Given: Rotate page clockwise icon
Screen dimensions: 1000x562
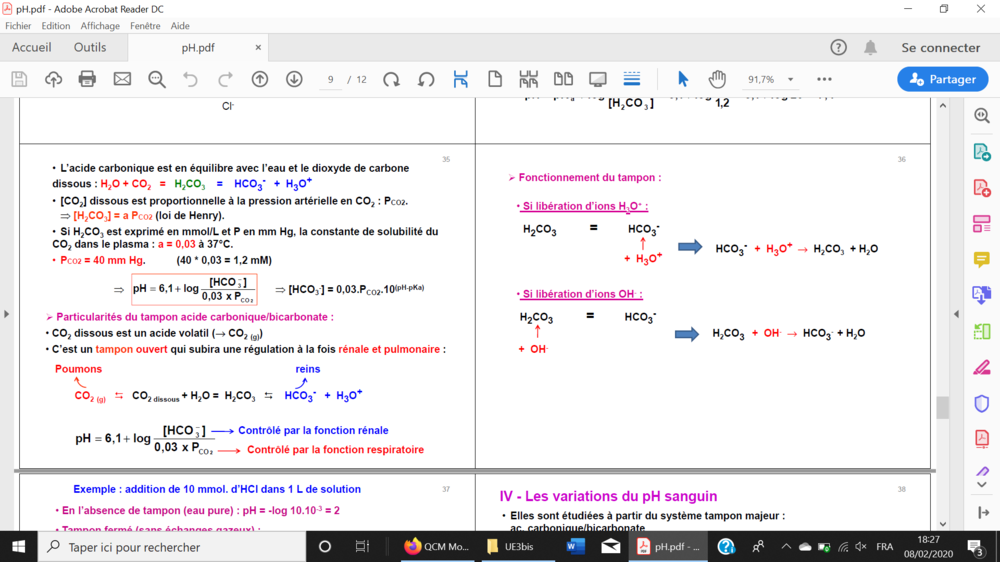Looking at the screenshot, I should [x=391, y=79].
